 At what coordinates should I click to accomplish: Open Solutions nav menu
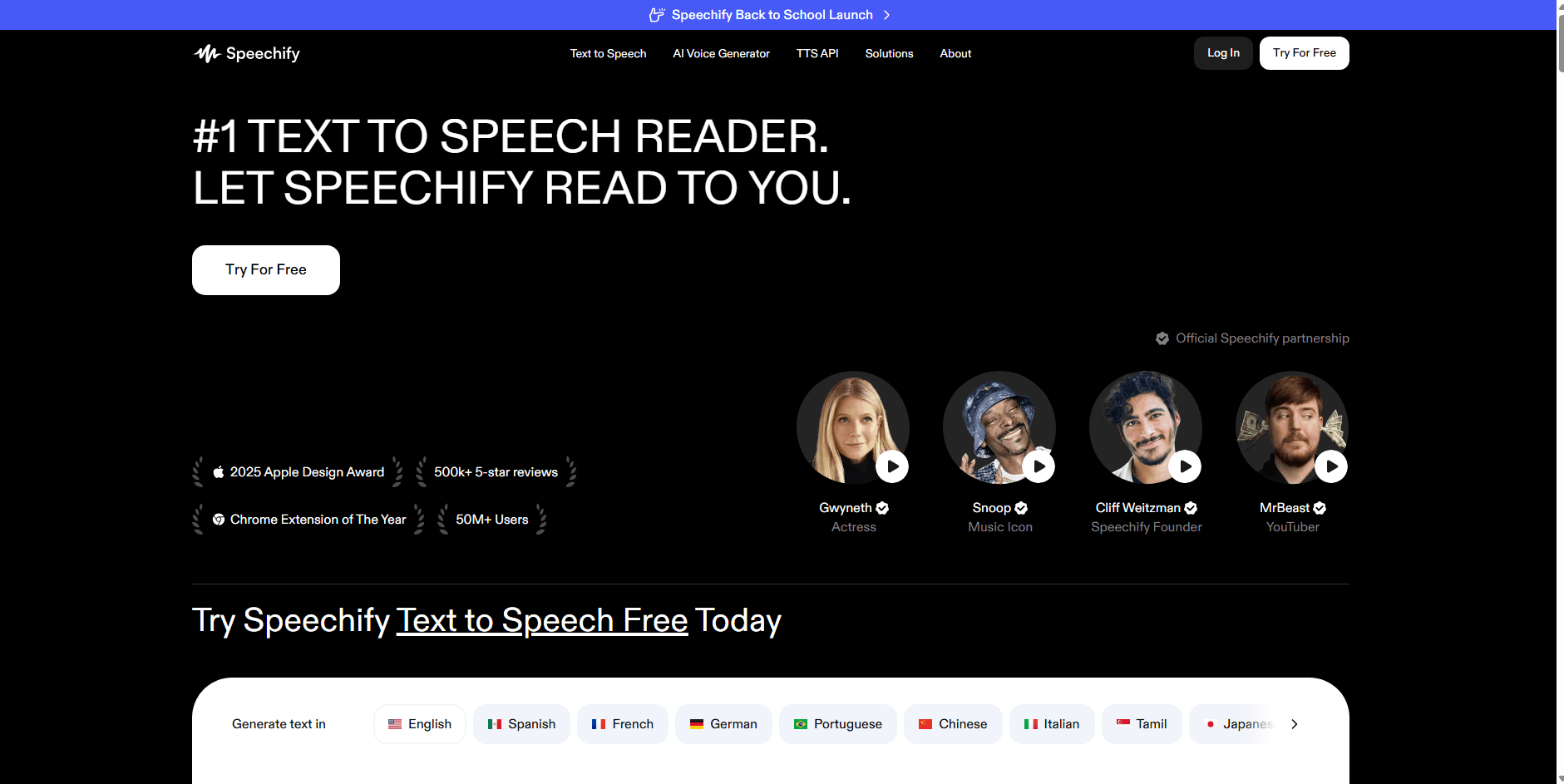(889, 53)
